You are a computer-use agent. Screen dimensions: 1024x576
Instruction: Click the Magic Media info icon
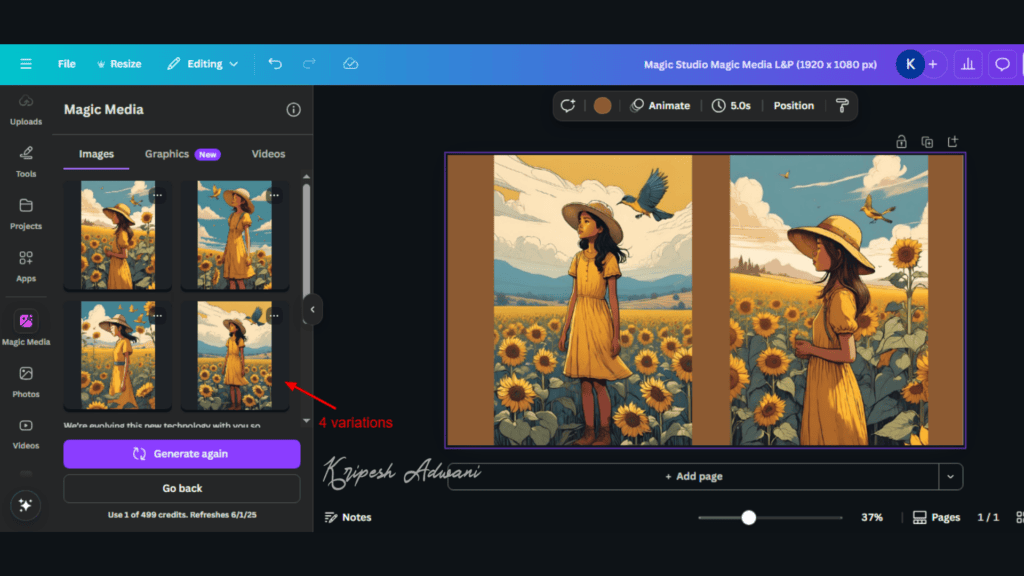pyautogui.click(x=292, y=110)
